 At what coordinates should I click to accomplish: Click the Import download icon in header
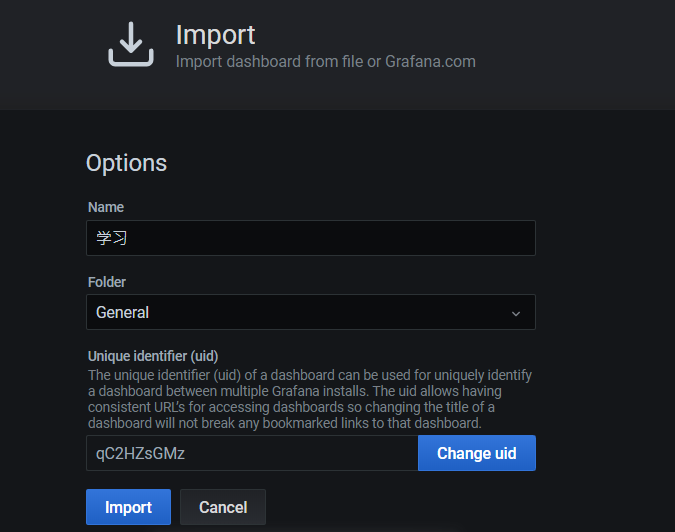coord(131,44)
